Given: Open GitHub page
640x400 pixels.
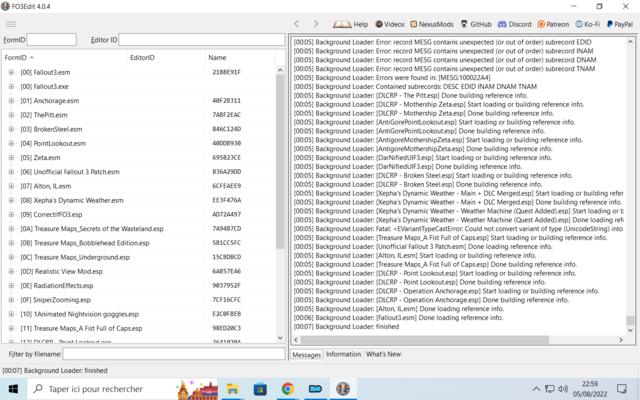Looking at the screenshot, I should [x=476, y=24].
